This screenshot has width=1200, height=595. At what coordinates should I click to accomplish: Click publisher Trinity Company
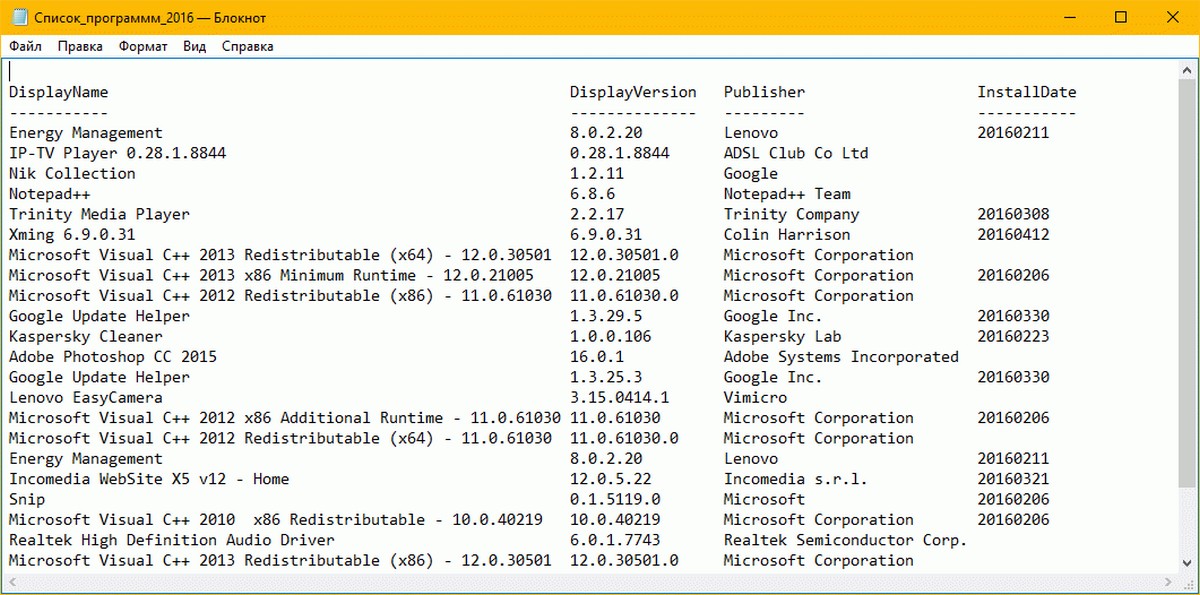point(792,214)
